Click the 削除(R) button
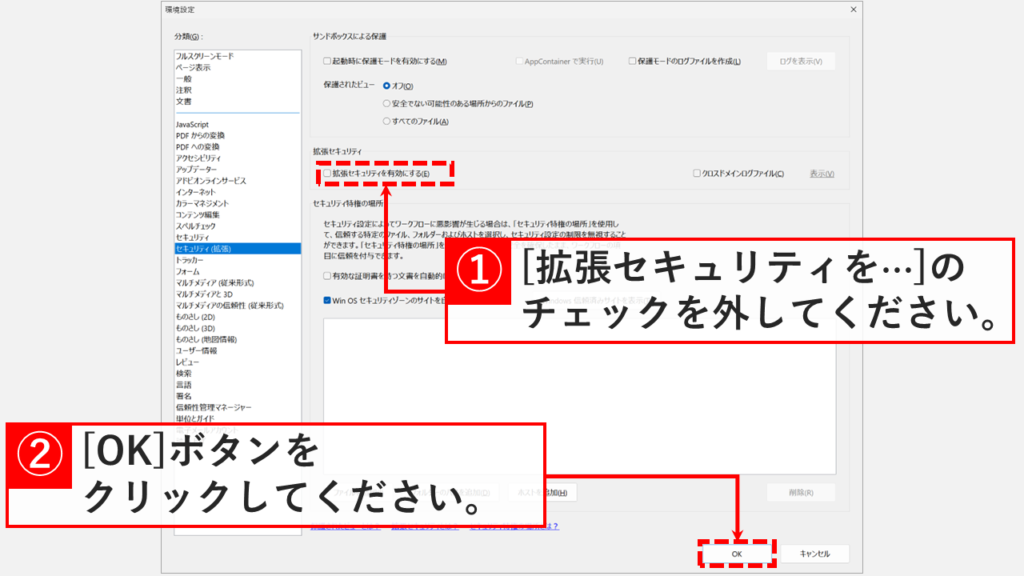Viewport: 1024px width, 576px height. coord(801,492)
